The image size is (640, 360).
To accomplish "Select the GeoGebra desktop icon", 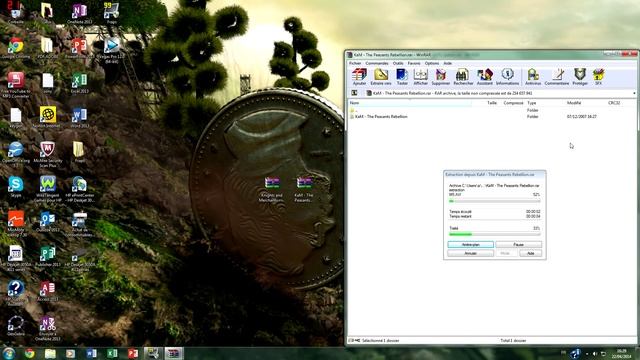I will tap(16, 326).
